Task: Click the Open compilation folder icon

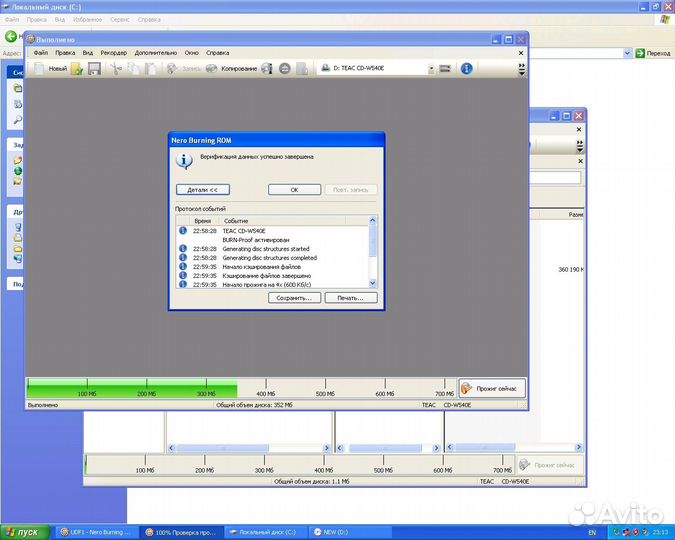Action: pyautogui.click(x=77, y=69)
